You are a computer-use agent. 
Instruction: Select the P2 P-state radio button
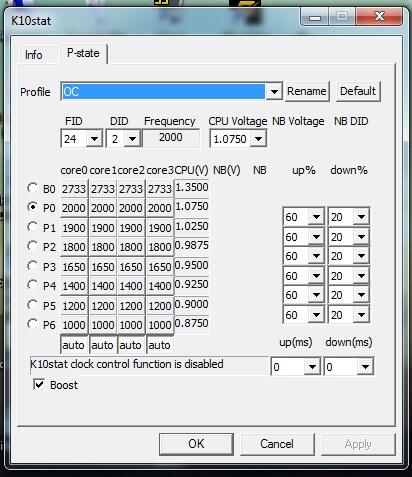[x=32, y=246]
